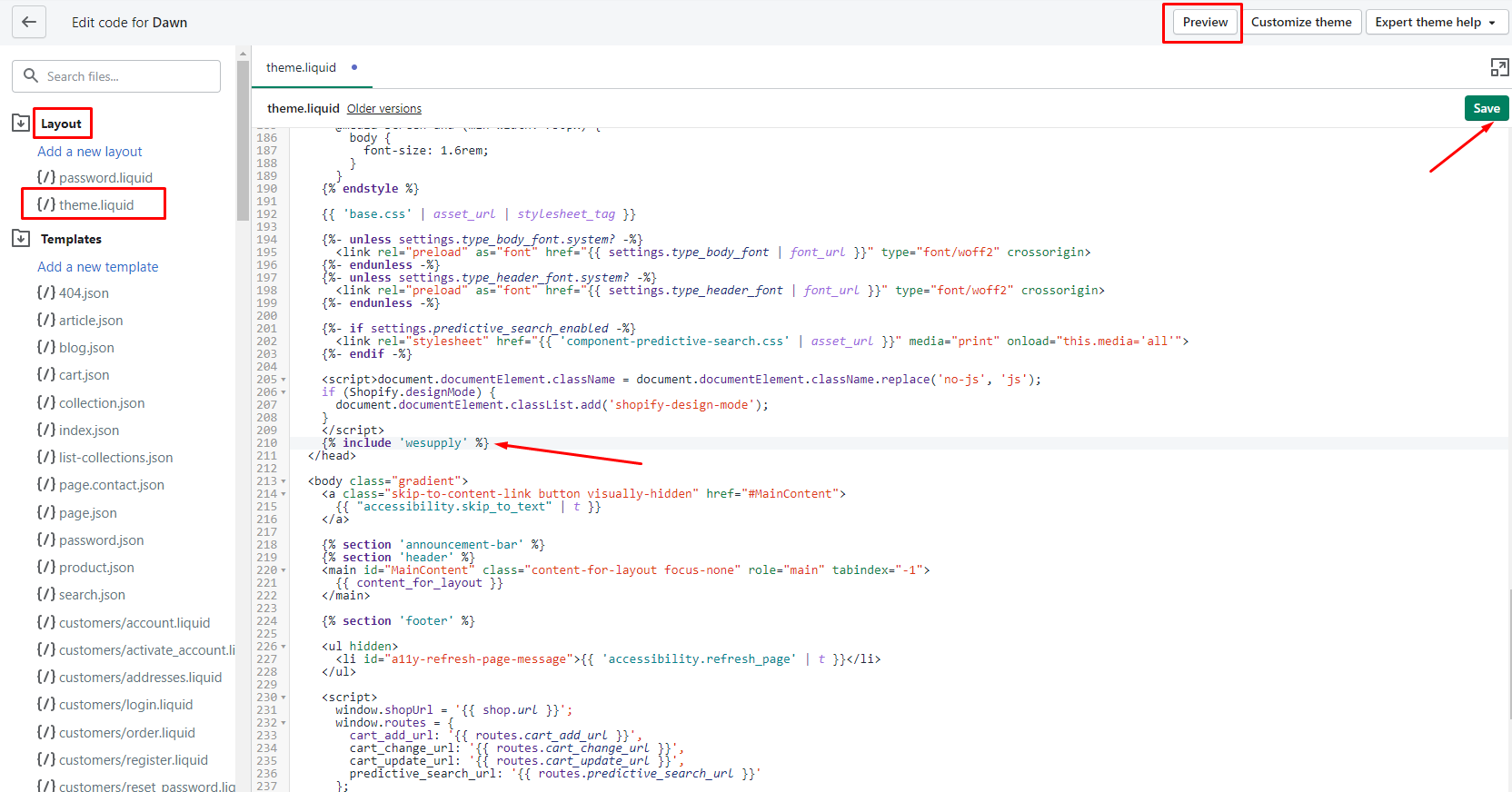This screenshot has height=792, width=1512.
Task: Click the page.contact.json file icon
Action: [x=46, y=484]
